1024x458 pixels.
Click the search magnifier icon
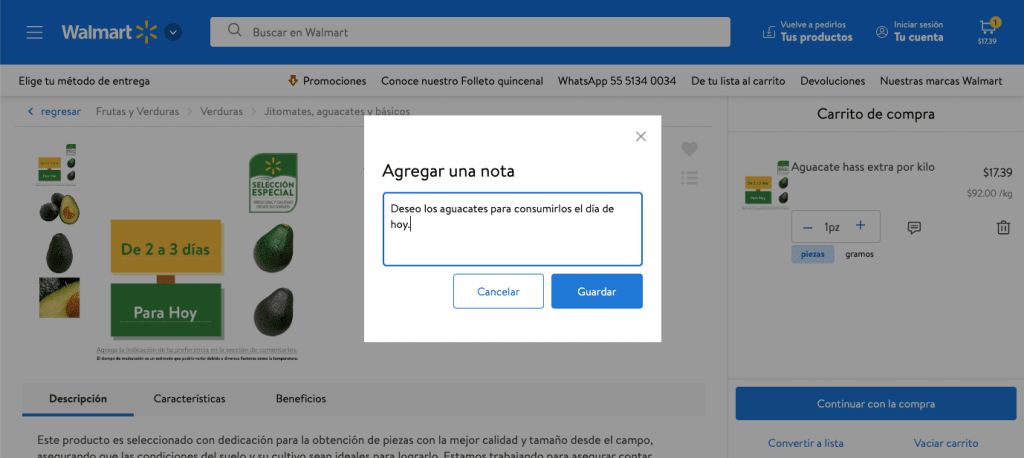click(x=234, y=31)
